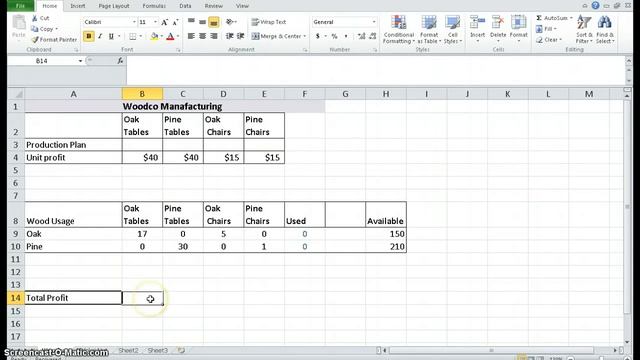Switch to the Sheet3 tab

tap(158, 350)
